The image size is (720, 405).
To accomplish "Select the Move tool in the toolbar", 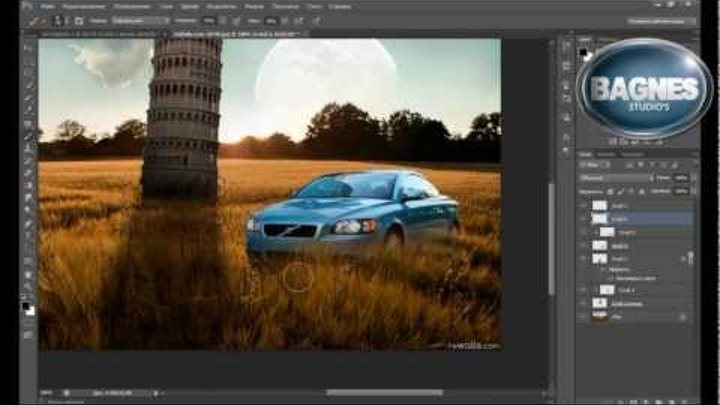I will click(x=28, y=45).
